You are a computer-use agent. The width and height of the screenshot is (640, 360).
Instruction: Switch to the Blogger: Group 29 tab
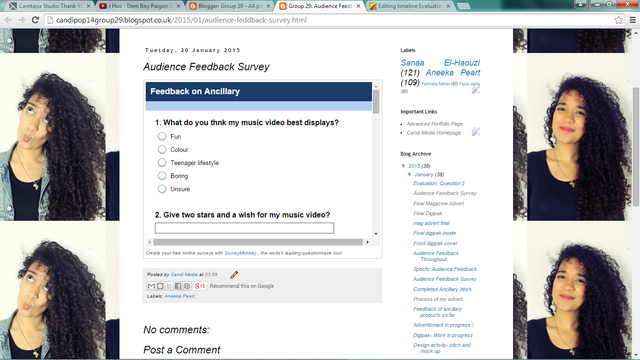pyautogui.click(x=229, y=6)
